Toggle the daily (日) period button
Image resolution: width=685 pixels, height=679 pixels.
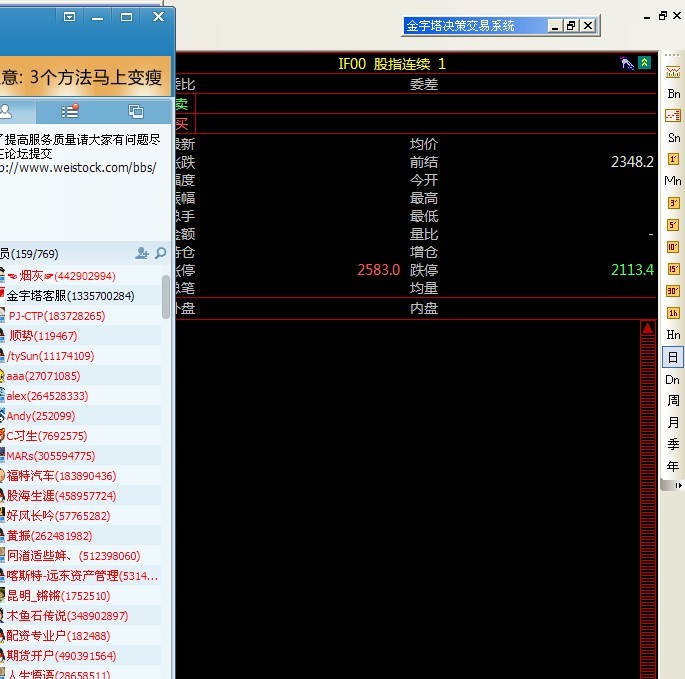(673, 357)
